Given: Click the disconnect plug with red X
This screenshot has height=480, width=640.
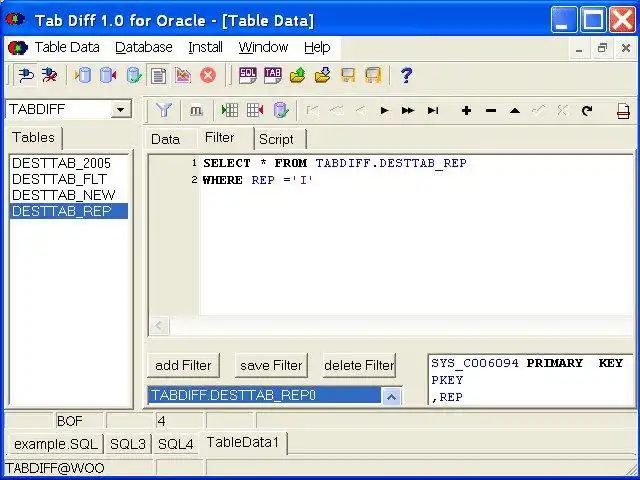Looking at the screenshot, I should tap(50, 76).
